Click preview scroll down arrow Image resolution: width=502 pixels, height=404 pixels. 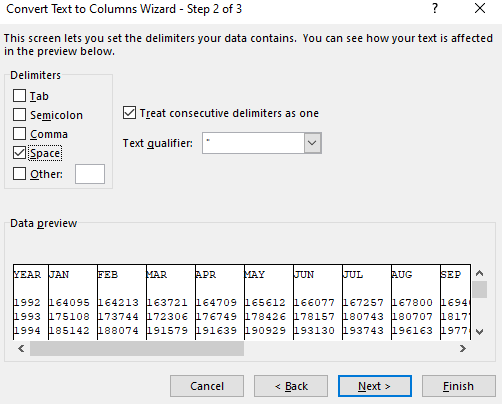coord(479,332)
